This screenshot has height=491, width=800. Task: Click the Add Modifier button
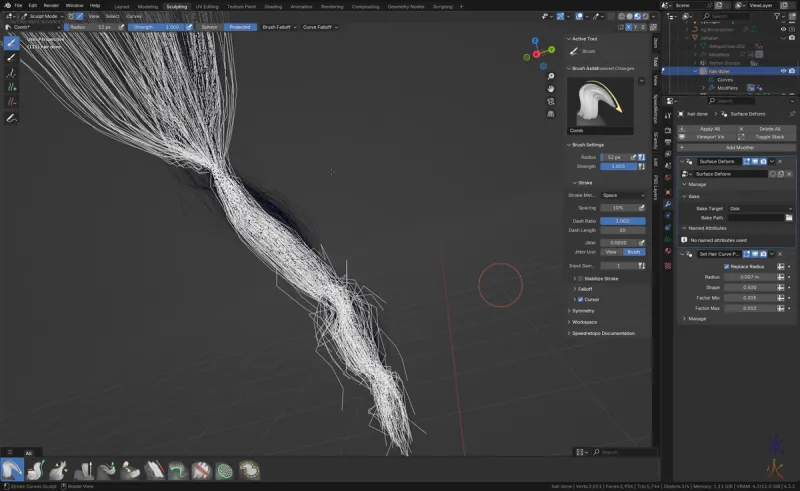[736, 148]
